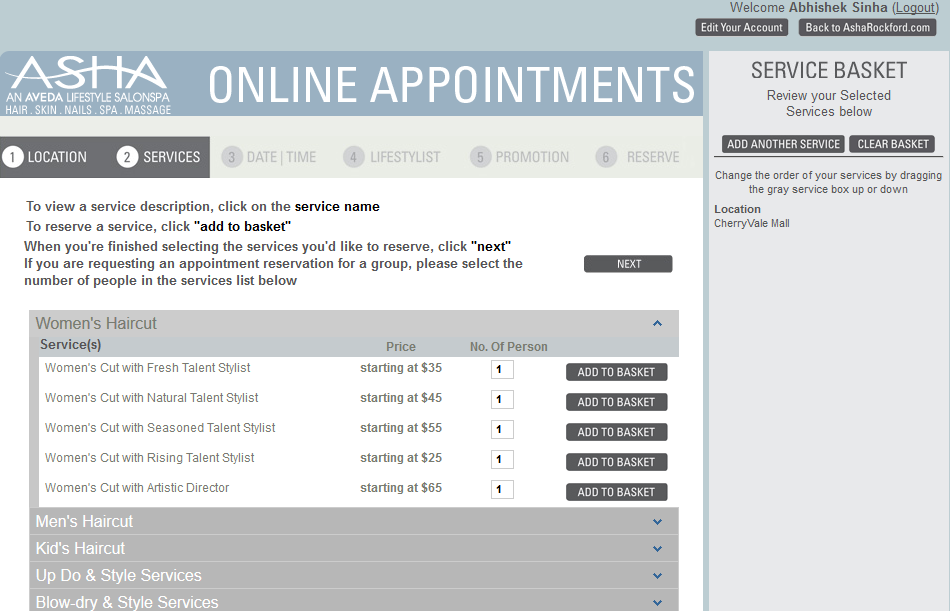This screenshot has width=950, height=611.
Task: Open the Date | Time step
Action: 269,157
